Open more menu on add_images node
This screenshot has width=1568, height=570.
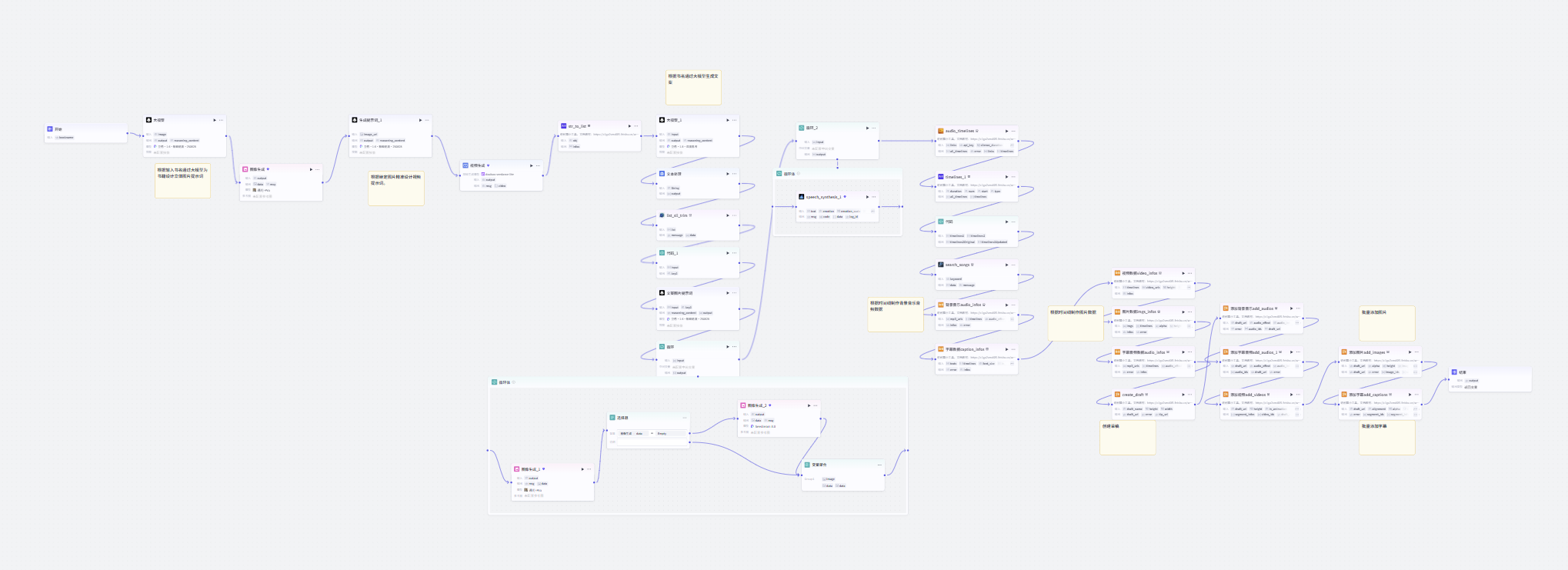click(1416, 352)
